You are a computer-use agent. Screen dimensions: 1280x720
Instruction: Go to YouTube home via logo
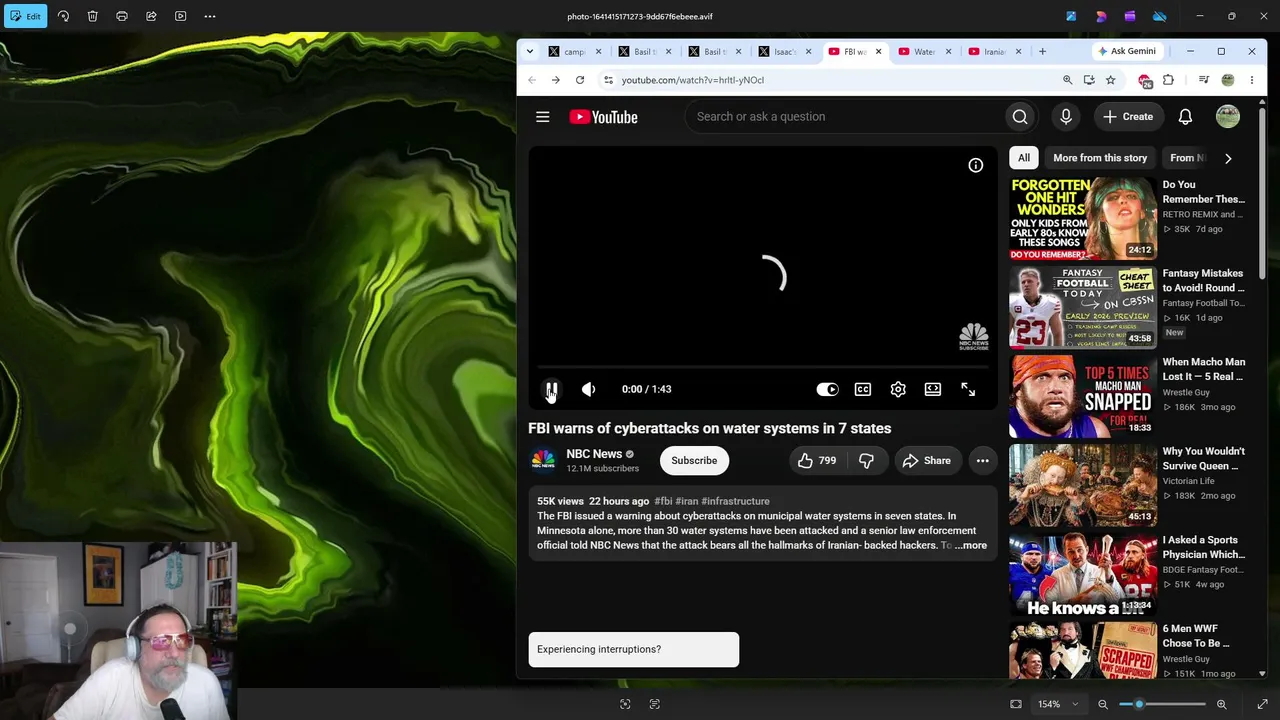pos(603,117)
